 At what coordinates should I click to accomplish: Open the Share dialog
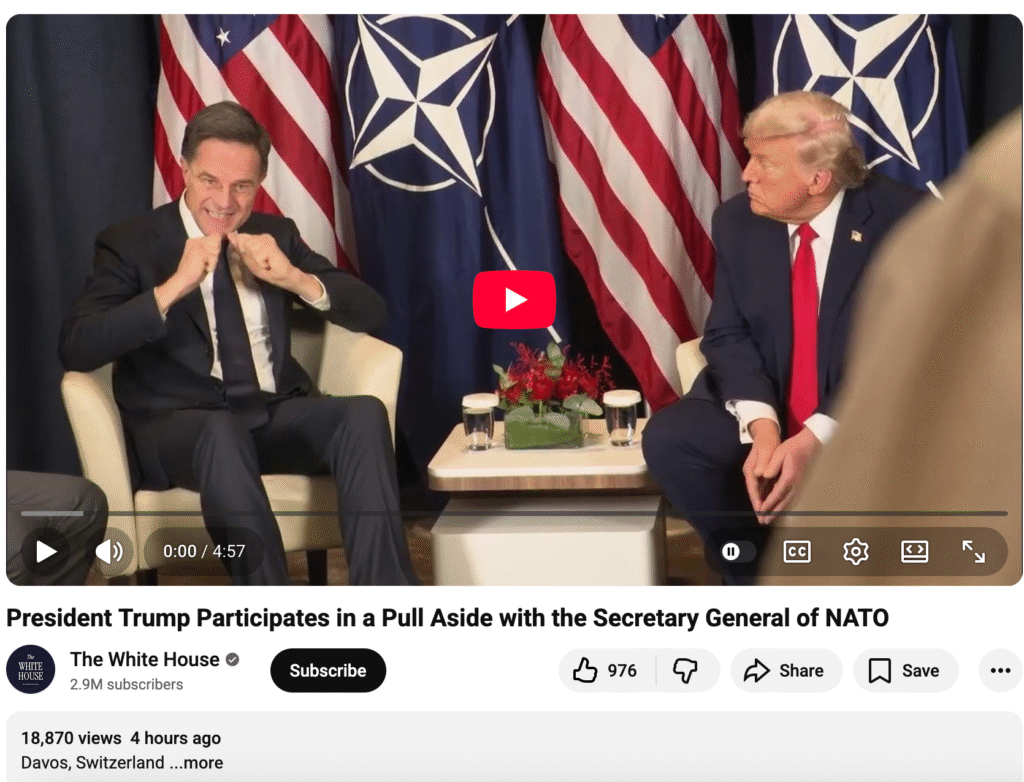[786, 670]
